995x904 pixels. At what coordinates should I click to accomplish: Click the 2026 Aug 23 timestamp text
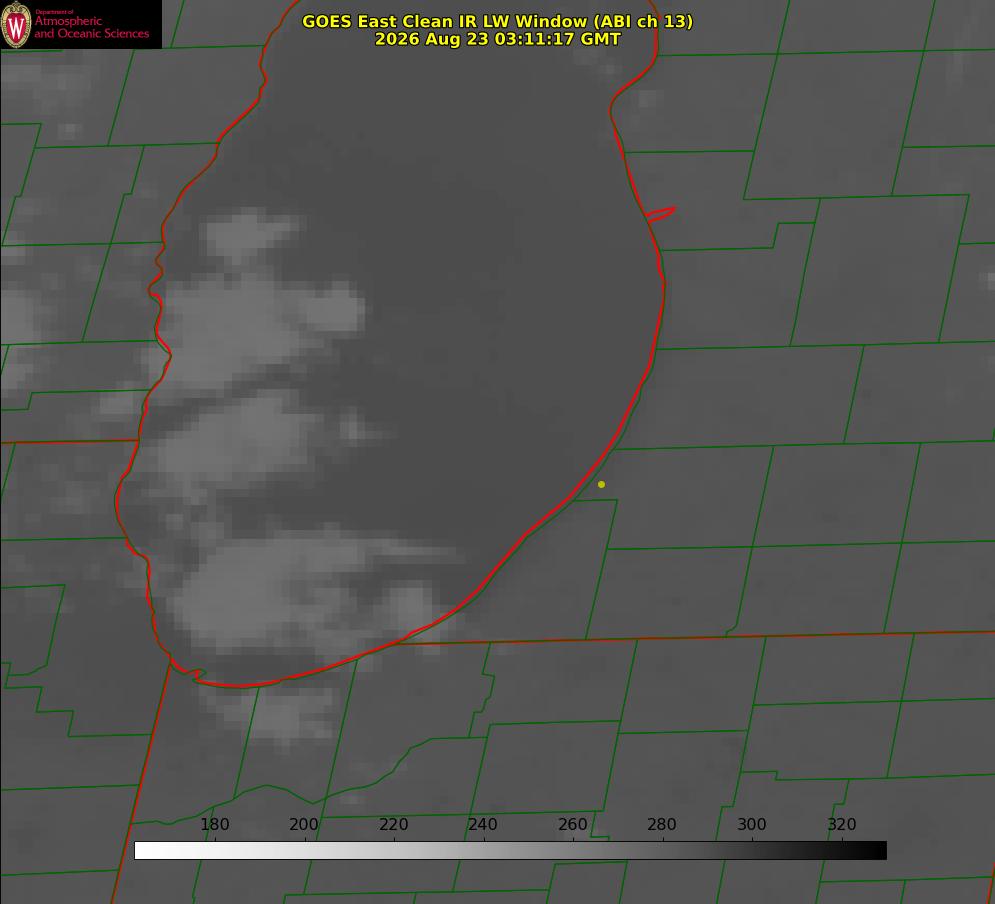point(498,39)
